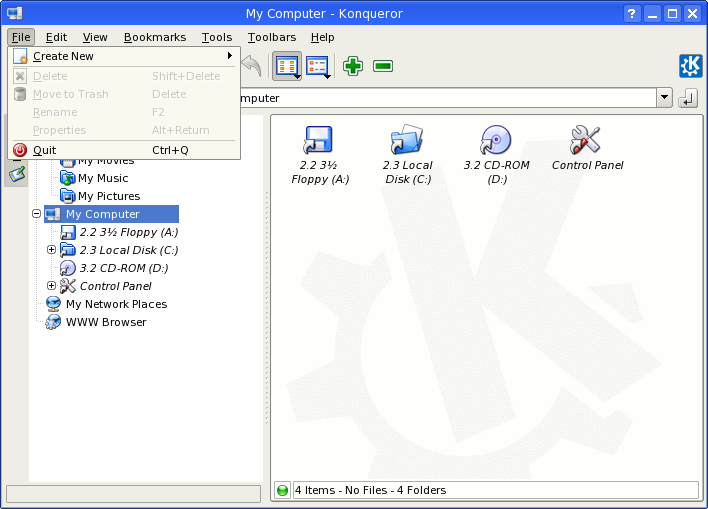708x509 pixels.
Task: Expand the 2.3 Local Disk (C:) tree node
Action: pyautogui.click(x=51, y=250)
